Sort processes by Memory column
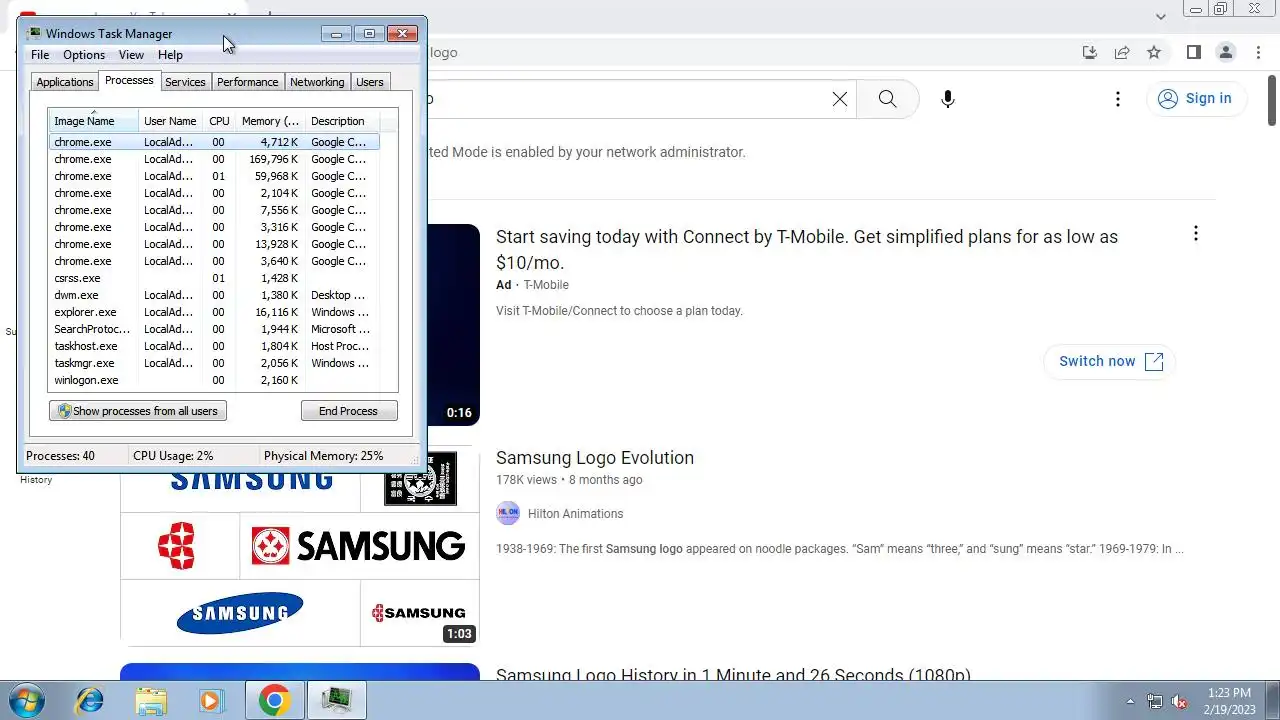 tap(270, 121)
